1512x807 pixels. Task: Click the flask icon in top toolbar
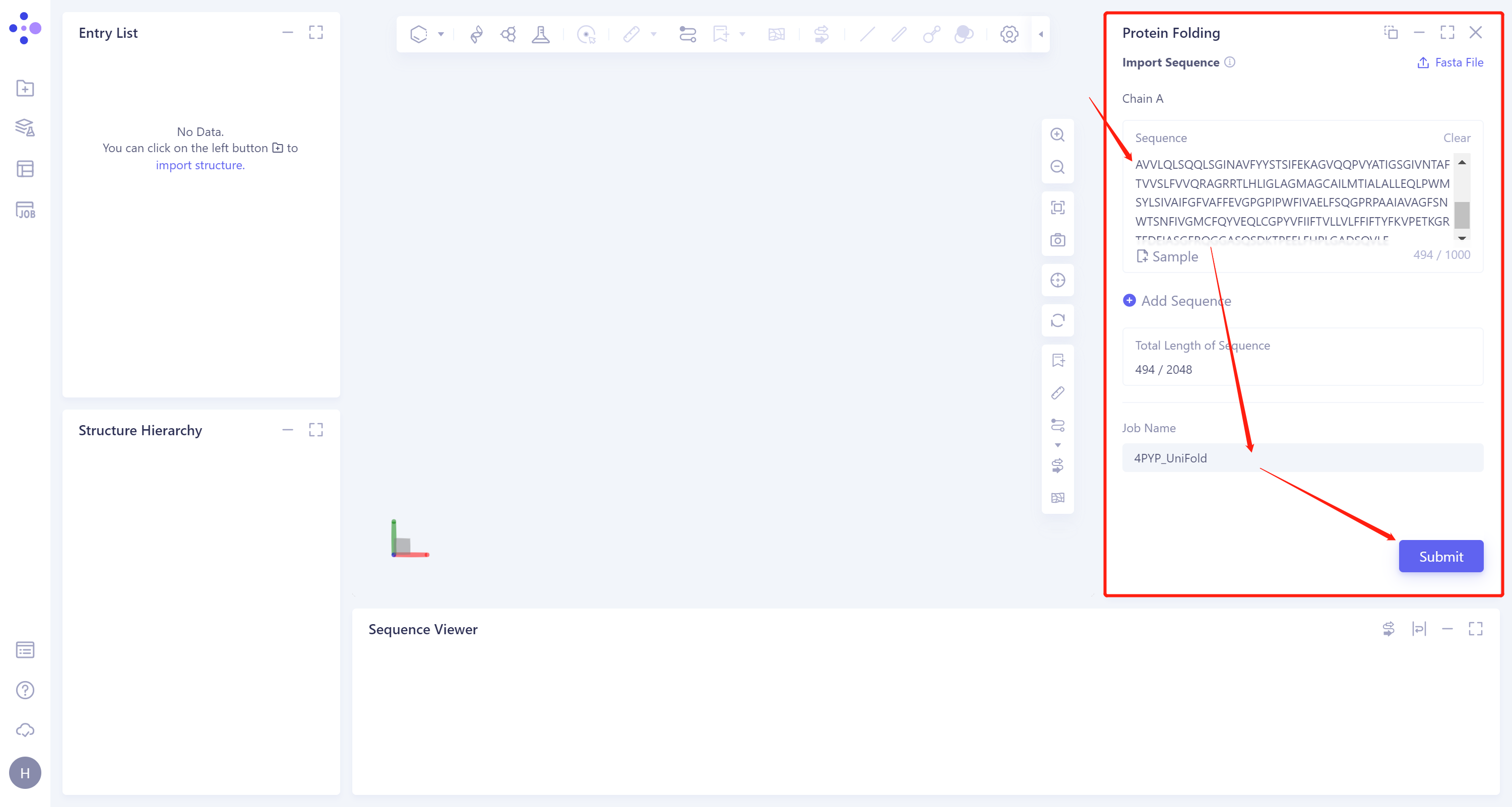[x=541, y=34]
